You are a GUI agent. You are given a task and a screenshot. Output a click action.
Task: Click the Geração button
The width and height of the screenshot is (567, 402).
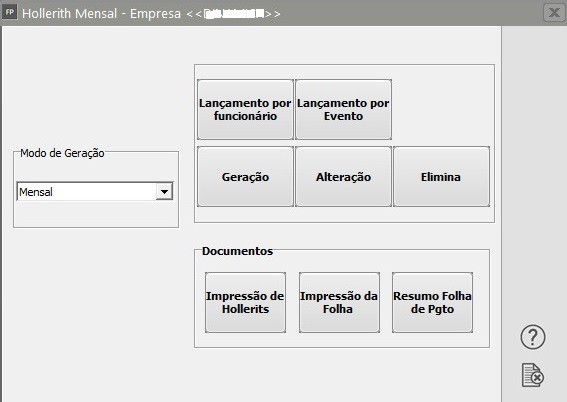click(245, 177)
